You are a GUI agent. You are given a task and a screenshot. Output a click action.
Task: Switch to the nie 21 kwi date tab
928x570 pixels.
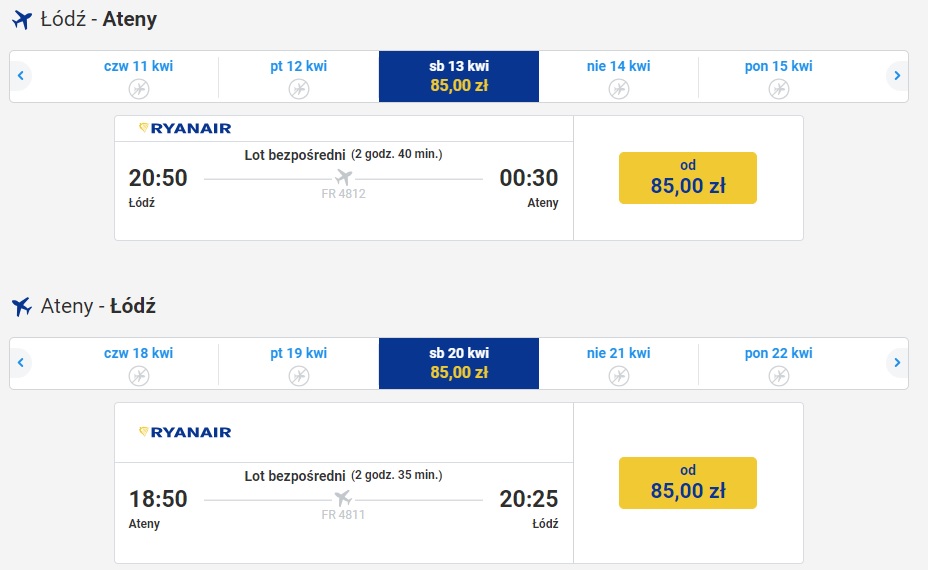coord(618,363)
